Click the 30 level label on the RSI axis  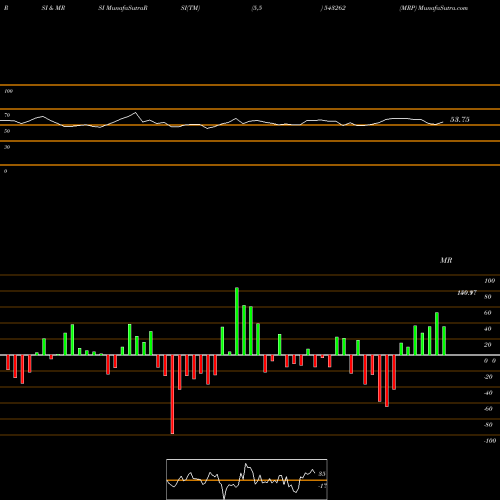pos(7,147)
